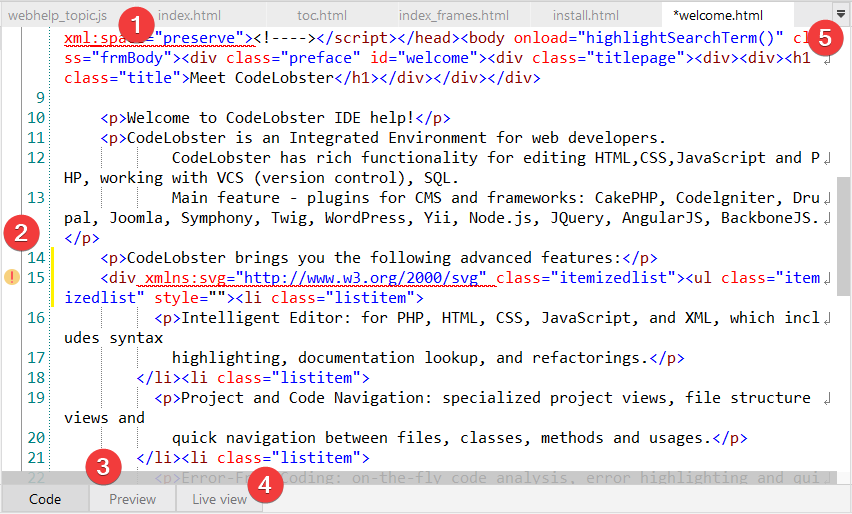Switch to Preview view
This screenshot has height=514, width=852.
tap(133, 499)
